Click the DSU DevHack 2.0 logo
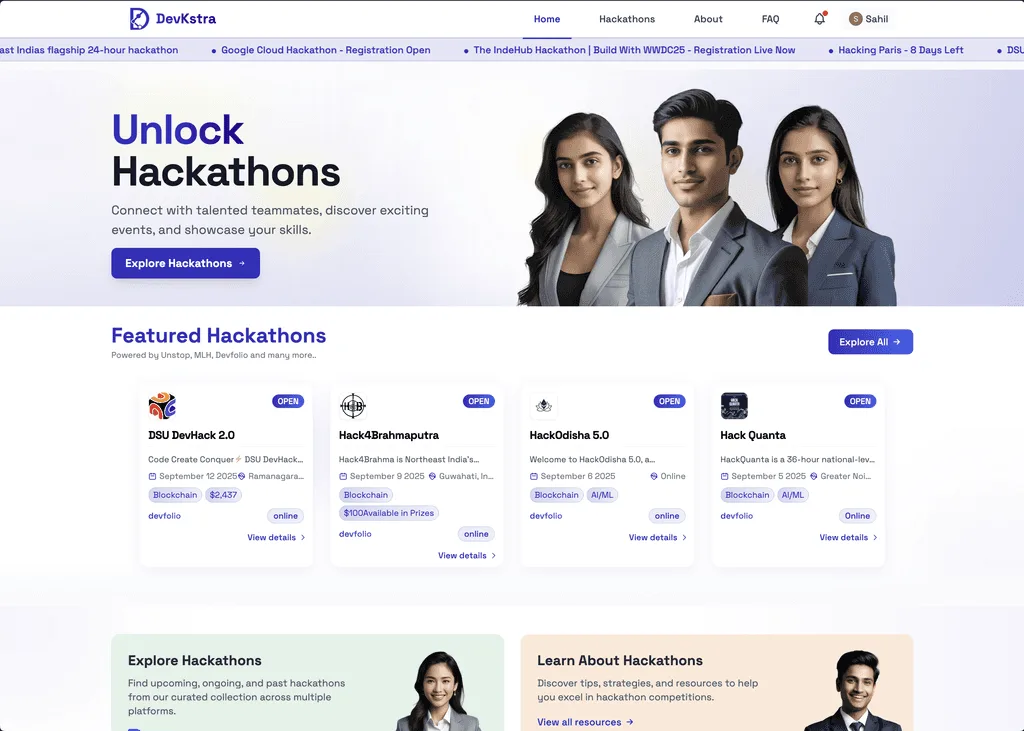This screenshot has height=731, width=1024. [x=162, y=406]
